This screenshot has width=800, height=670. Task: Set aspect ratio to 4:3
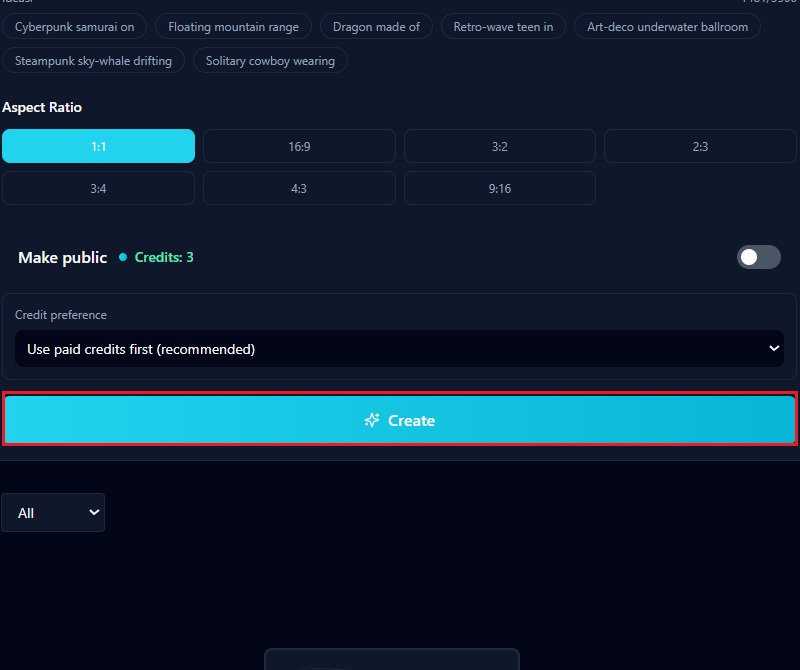299,188
